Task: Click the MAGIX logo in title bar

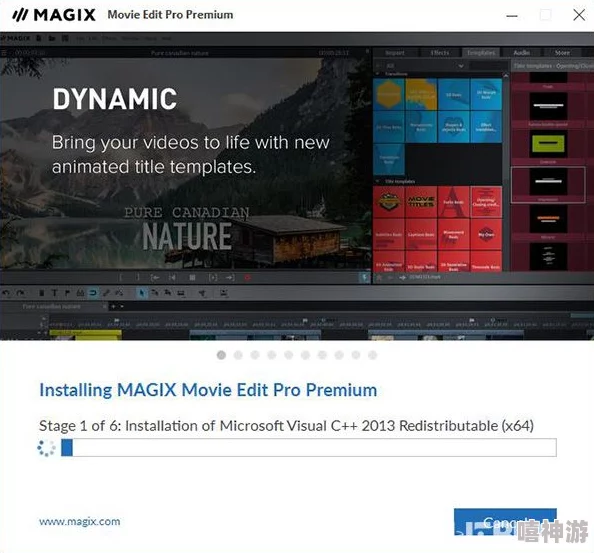Action: pos(54,15)
